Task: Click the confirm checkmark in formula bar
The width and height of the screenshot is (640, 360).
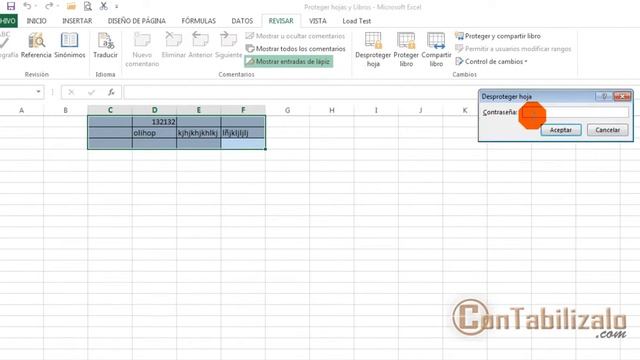Action: point(91,92)
